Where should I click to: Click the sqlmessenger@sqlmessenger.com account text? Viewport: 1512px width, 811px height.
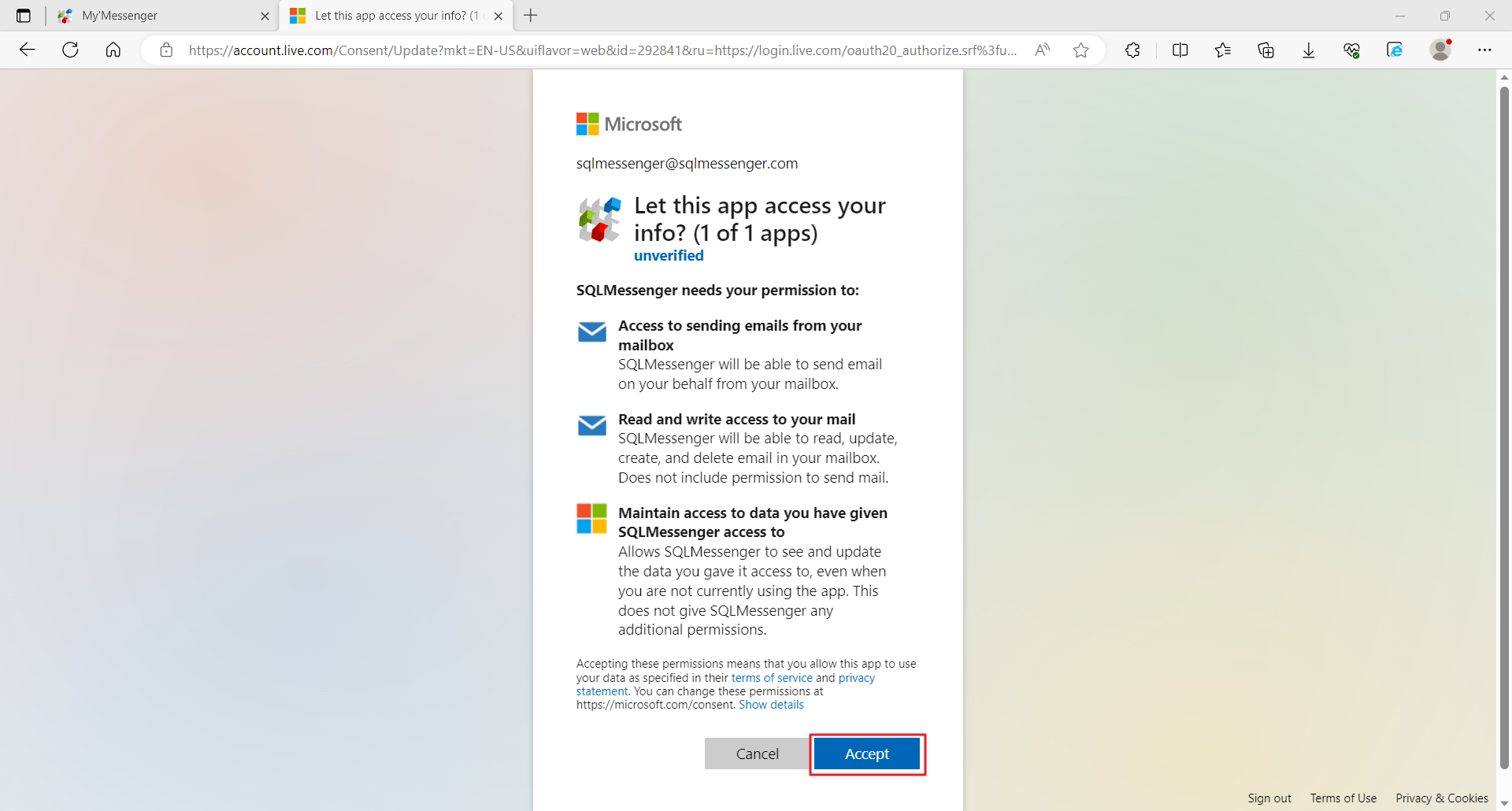click(687, 163)
